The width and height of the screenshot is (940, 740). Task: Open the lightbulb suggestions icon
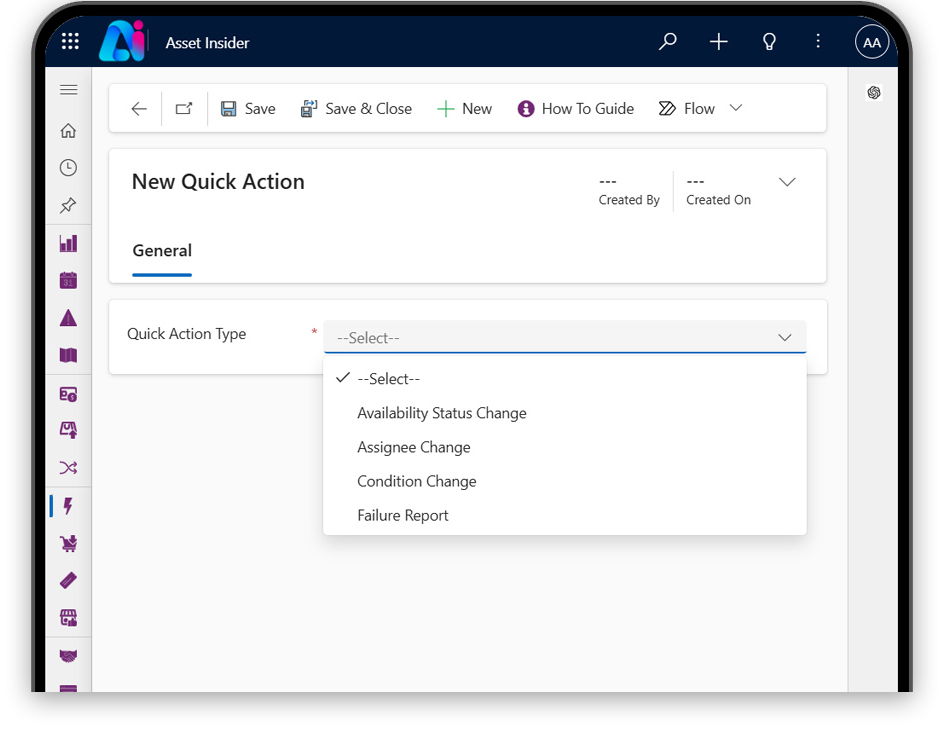(x=767, y=41)
